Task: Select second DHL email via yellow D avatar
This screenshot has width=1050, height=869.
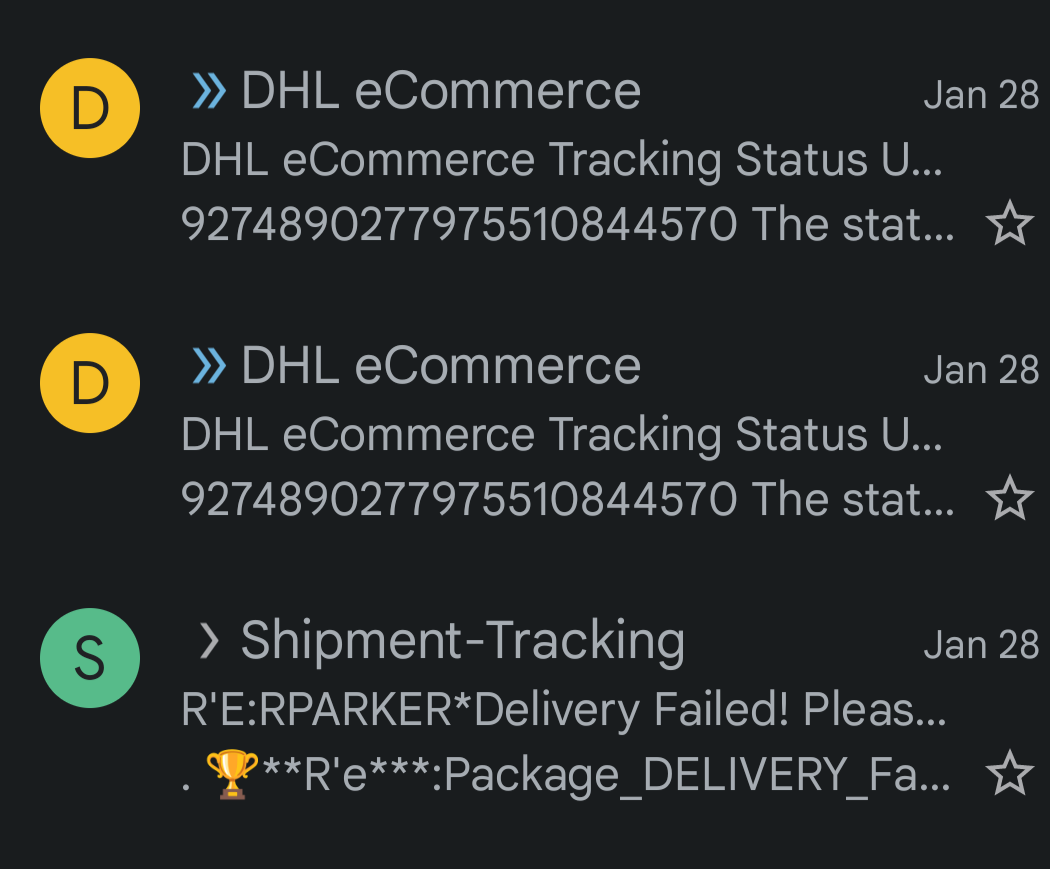Action: 90,383
